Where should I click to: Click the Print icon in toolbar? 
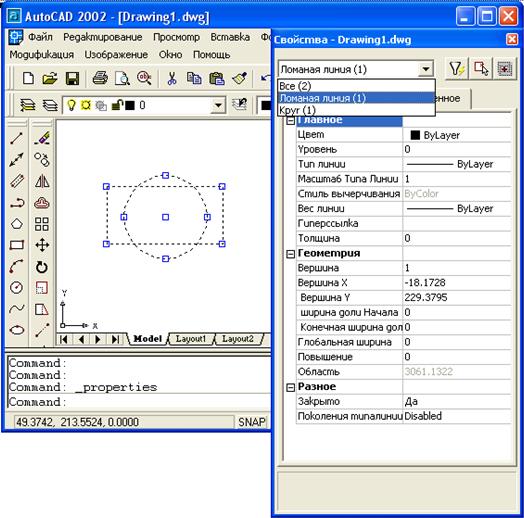pyautogui.click(x=100, y=78)
